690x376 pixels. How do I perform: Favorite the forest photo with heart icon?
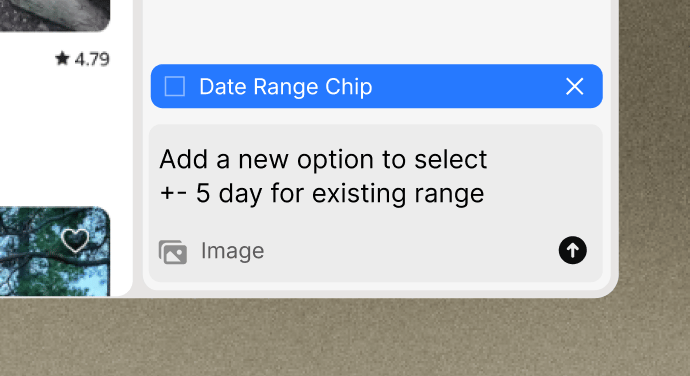(75, 240)
